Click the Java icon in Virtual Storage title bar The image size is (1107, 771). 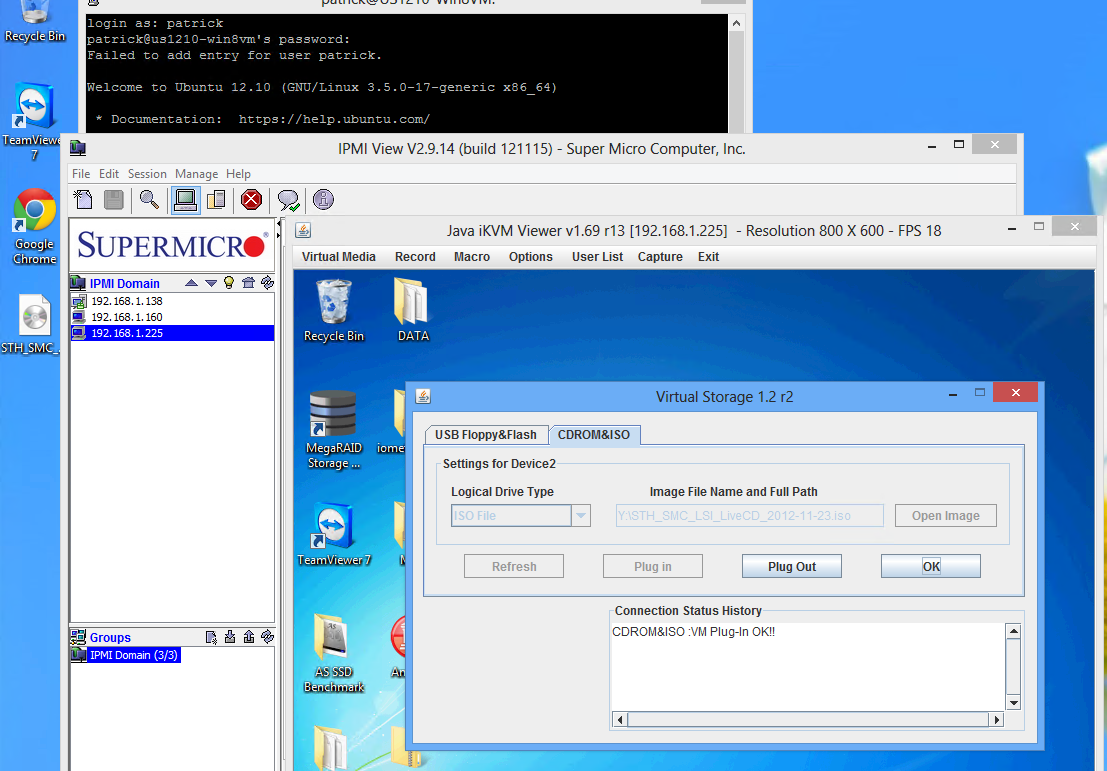[x=423, y=396]
